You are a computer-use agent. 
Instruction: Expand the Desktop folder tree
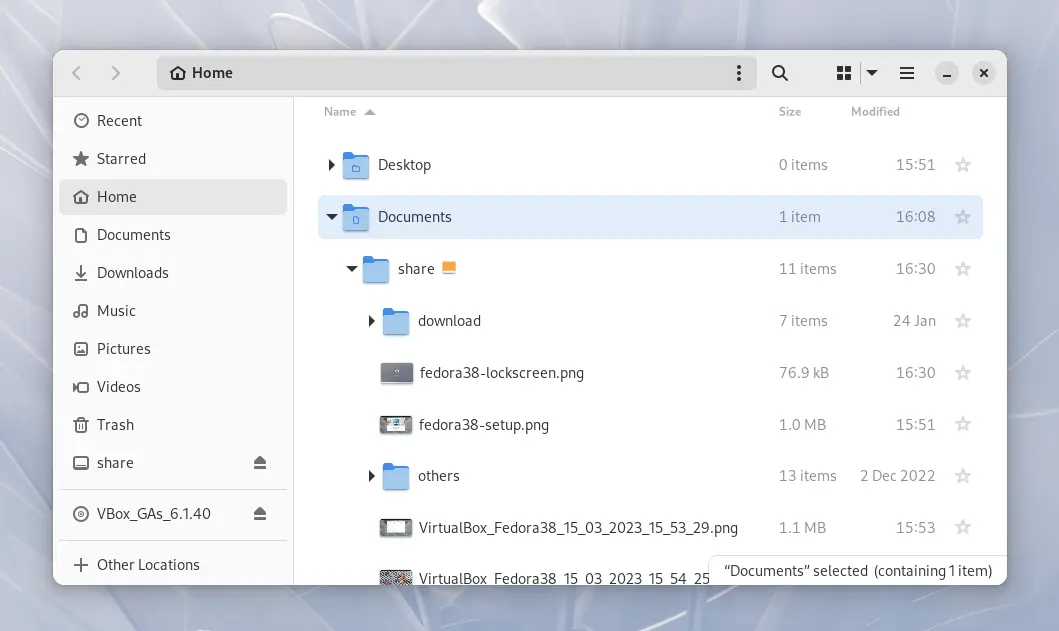(x=331, y=165)
